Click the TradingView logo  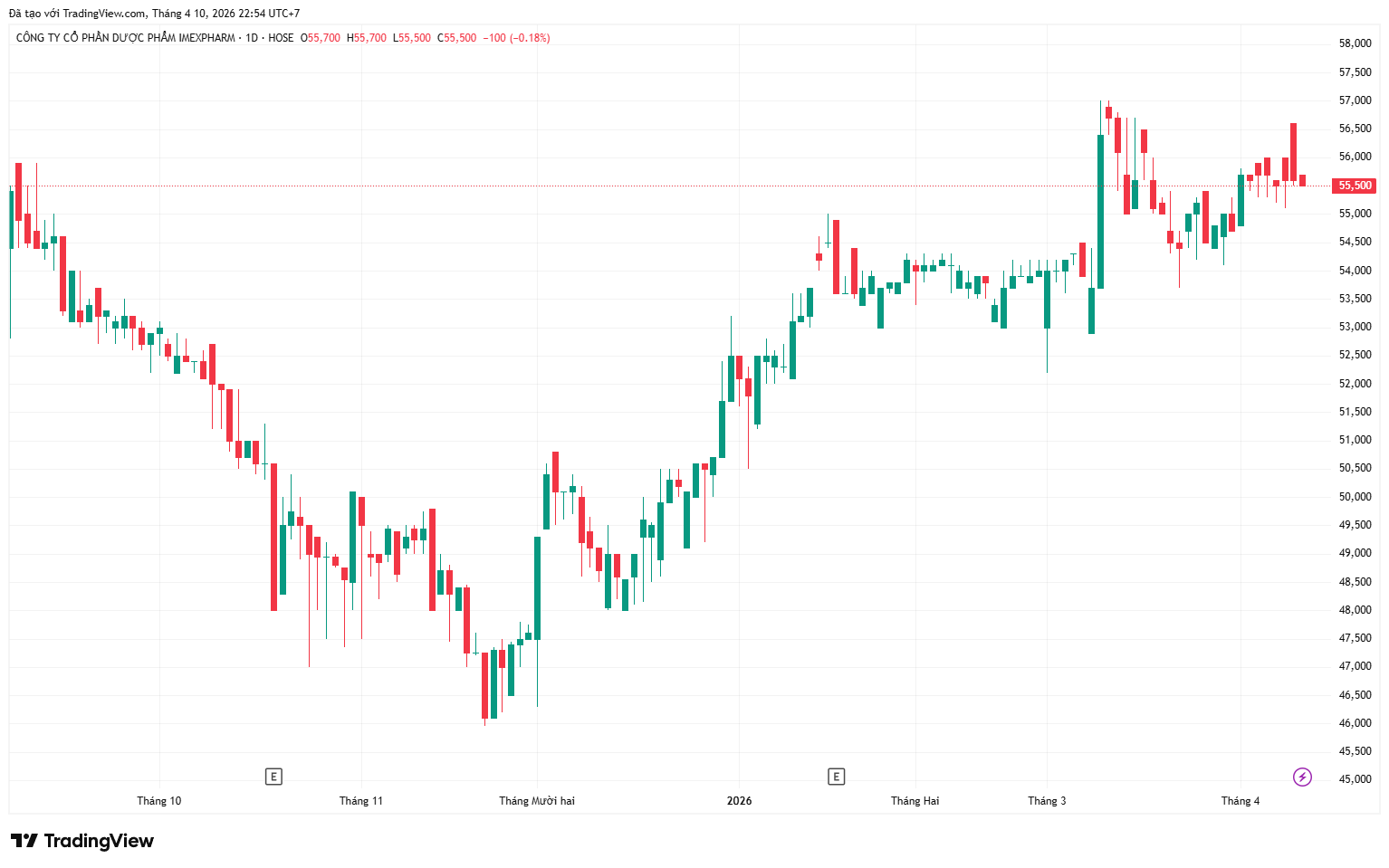pos(82,841)
